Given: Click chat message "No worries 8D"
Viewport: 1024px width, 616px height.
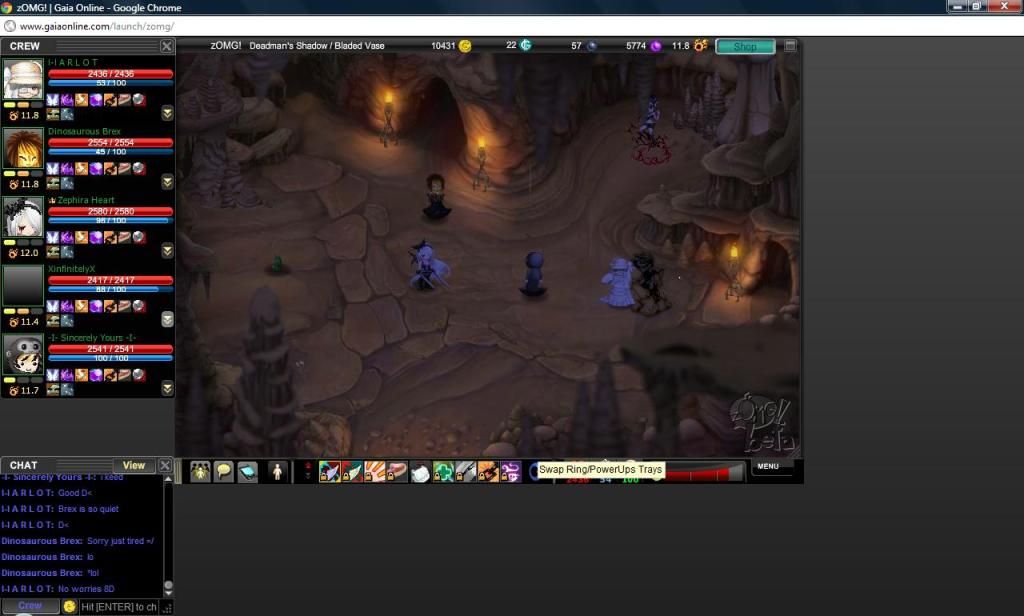Looking at the screenshot, I should [x=86, y=589].
